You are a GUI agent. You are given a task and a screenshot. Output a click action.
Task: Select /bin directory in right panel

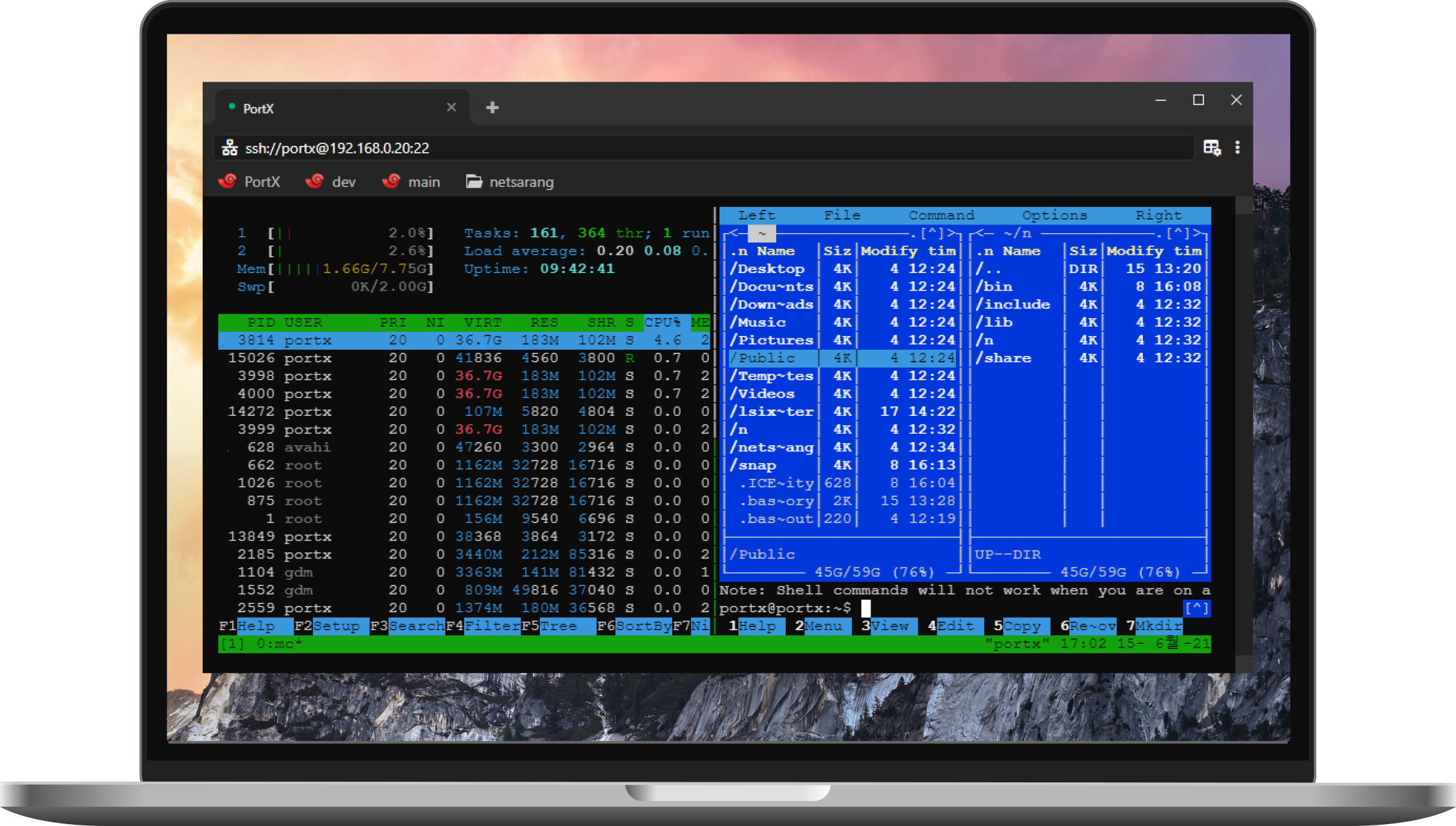(1088, 287)
